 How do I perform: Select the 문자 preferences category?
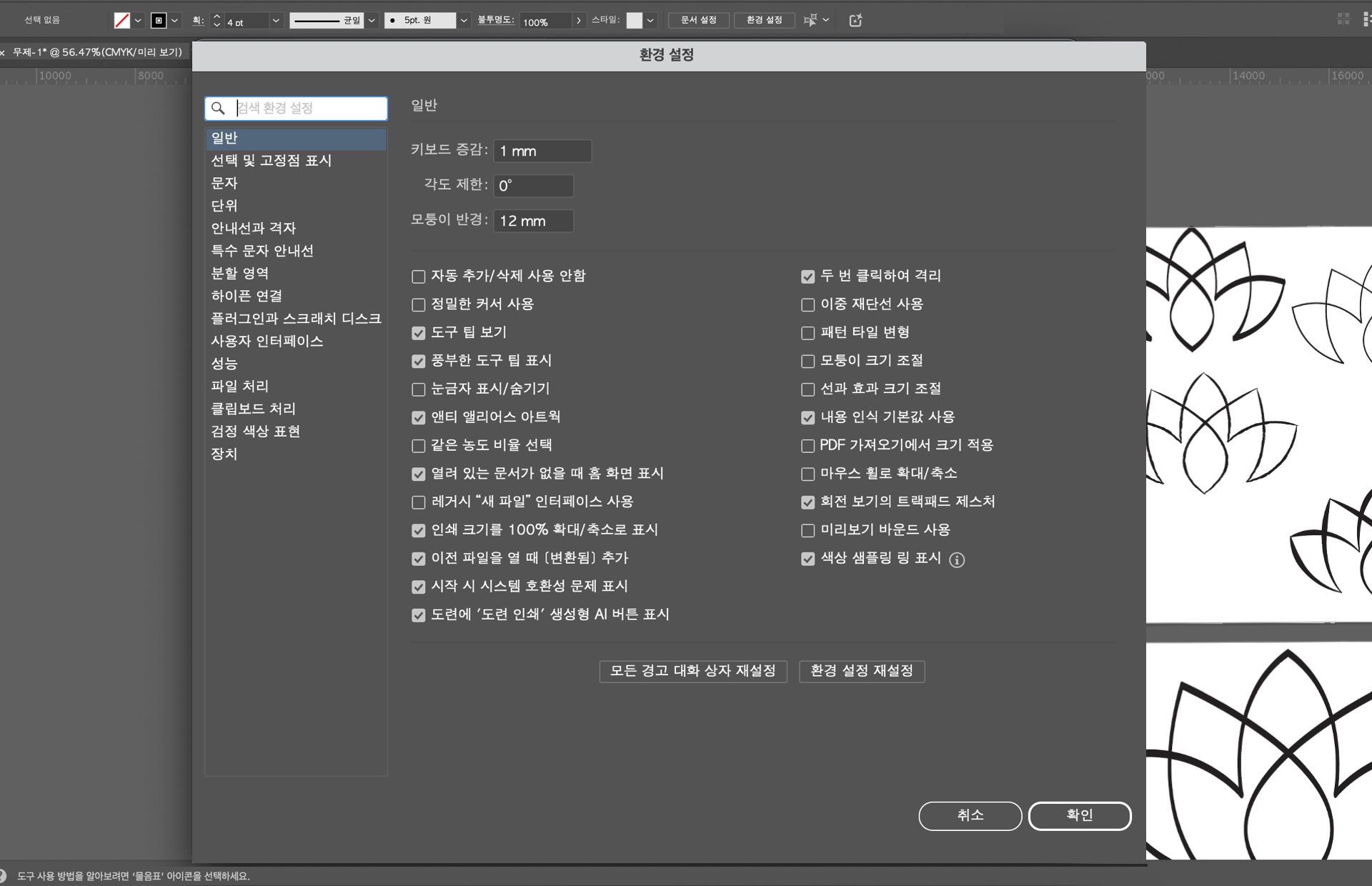click(x=224, y=183)
